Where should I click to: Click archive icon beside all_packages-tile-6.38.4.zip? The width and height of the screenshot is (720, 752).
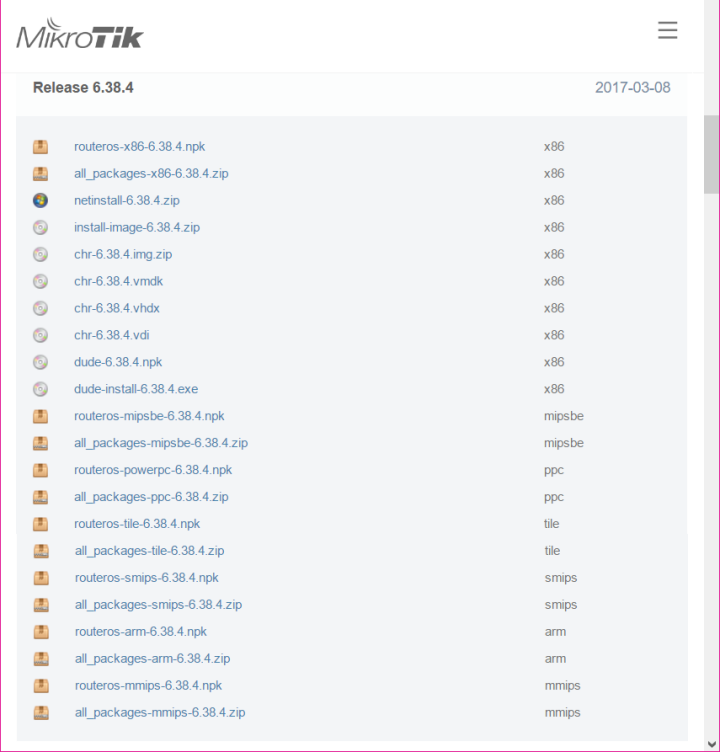click(41, 551)
